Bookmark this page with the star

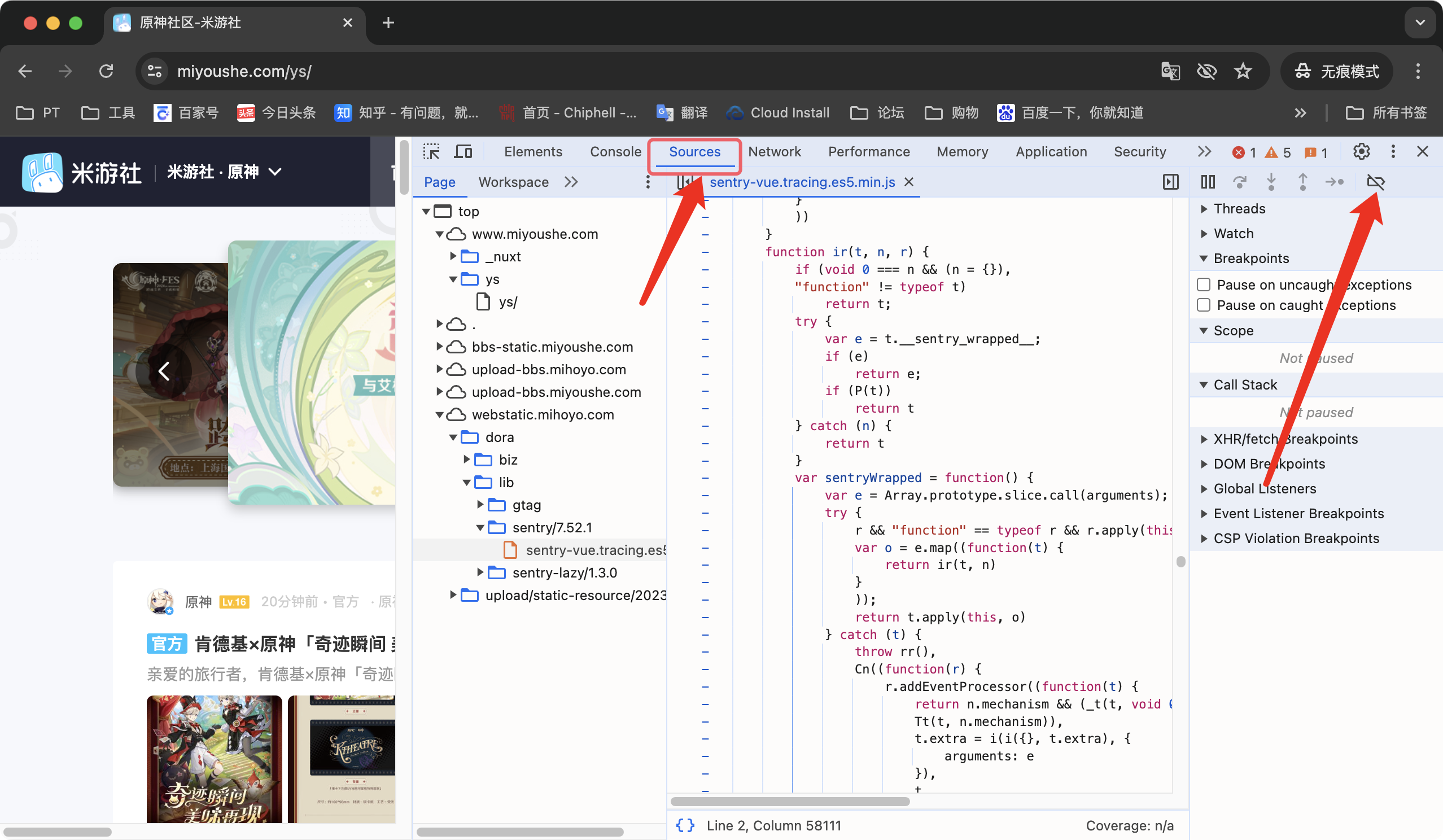[1243, 72]
